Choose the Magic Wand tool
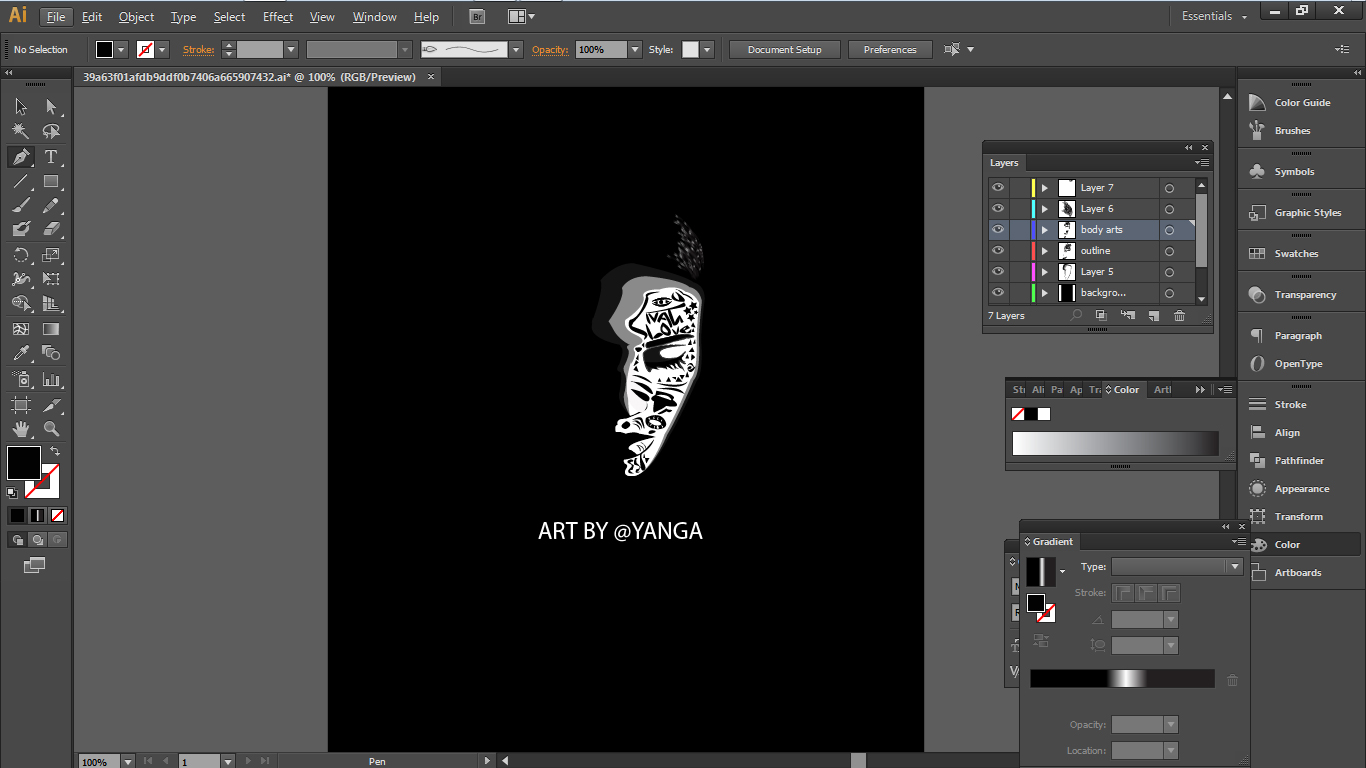This screenshot has height=768, width=1366. [20, 131]
